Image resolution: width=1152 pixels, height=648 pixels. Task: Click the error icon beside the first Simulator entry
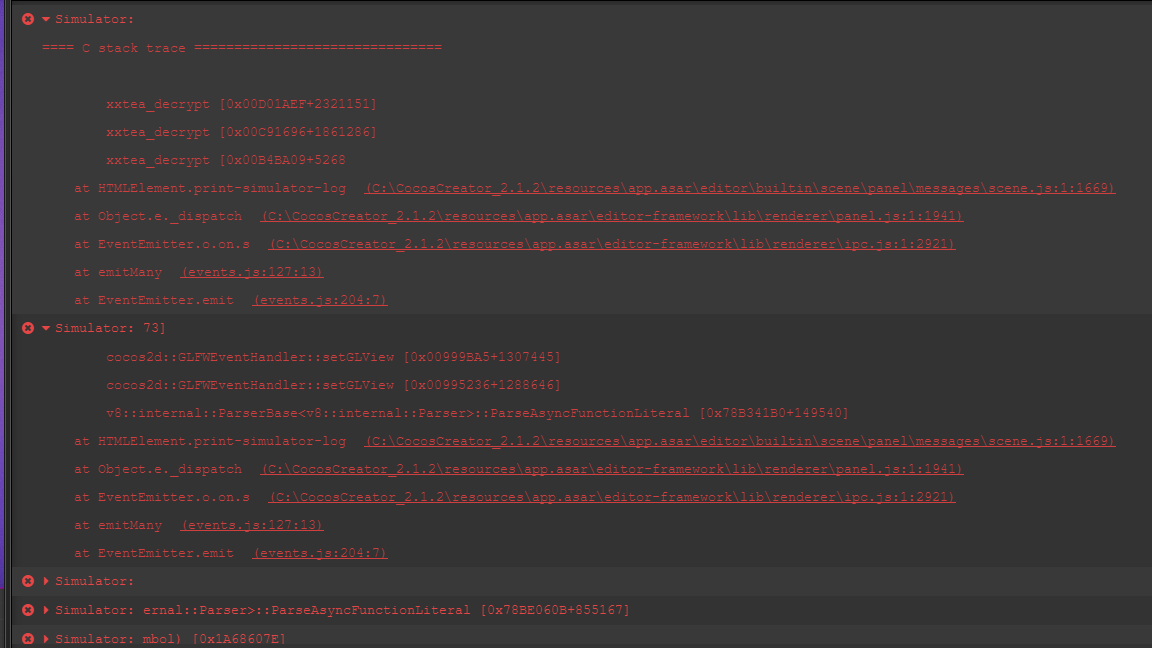click(x=28, y=19)
